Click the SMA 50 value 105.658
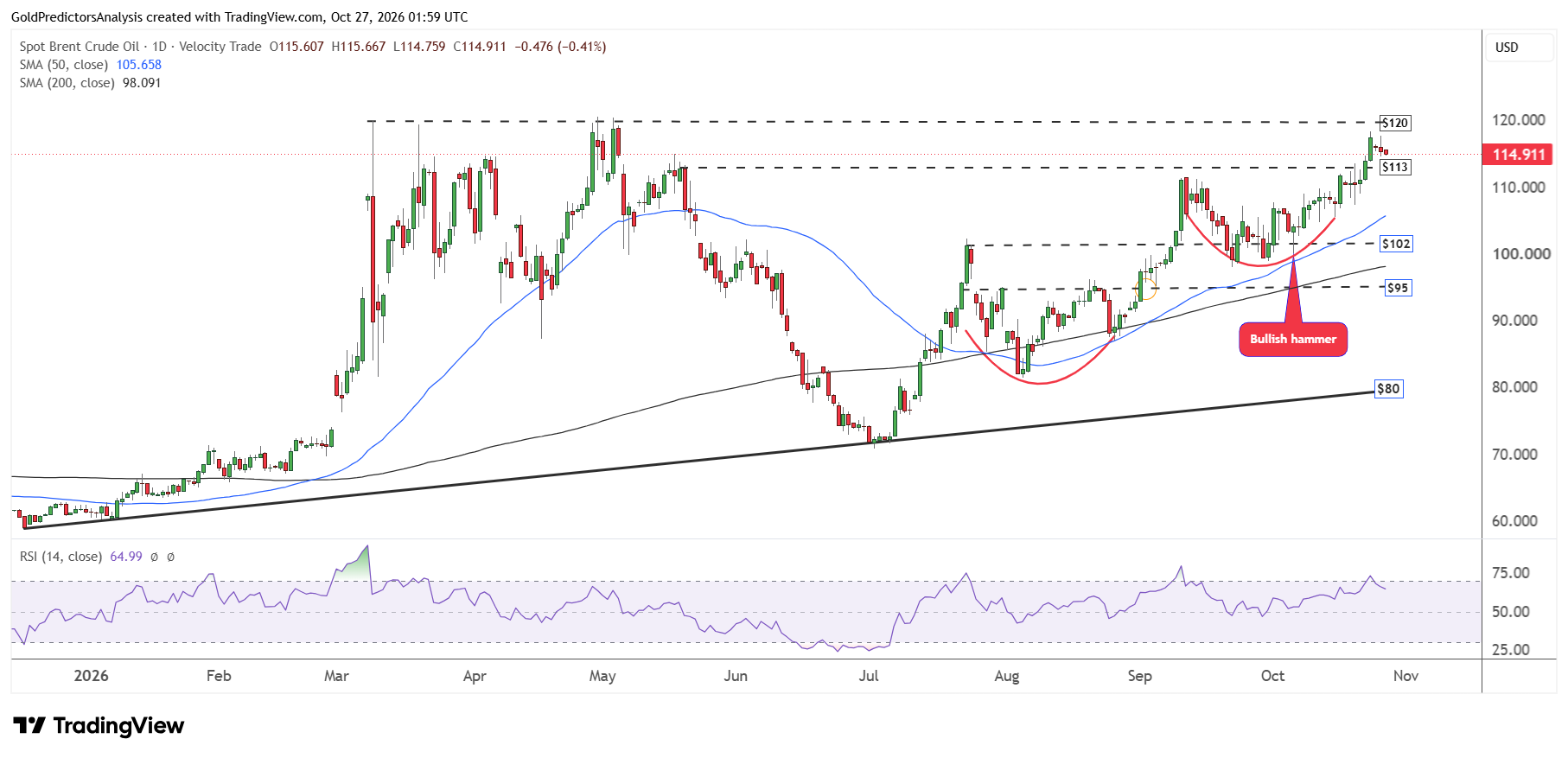This screenshot has height=758, width=1568. (x=139, y=65)
